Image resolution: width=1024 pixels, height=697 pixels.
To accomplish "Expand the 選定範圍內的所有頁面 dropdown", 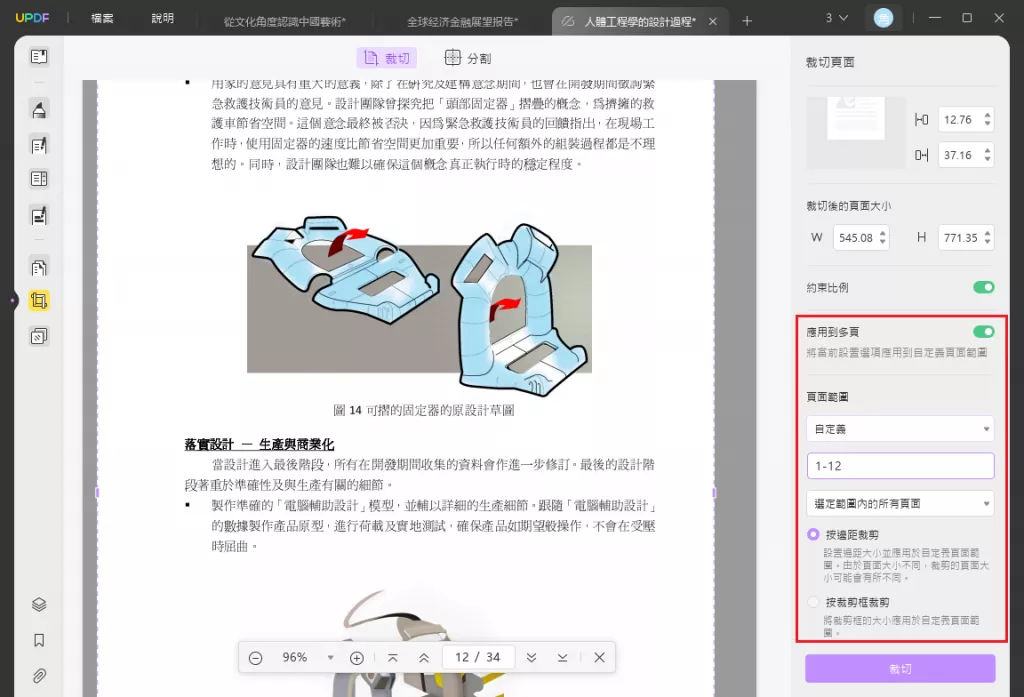I will [898, 503].
